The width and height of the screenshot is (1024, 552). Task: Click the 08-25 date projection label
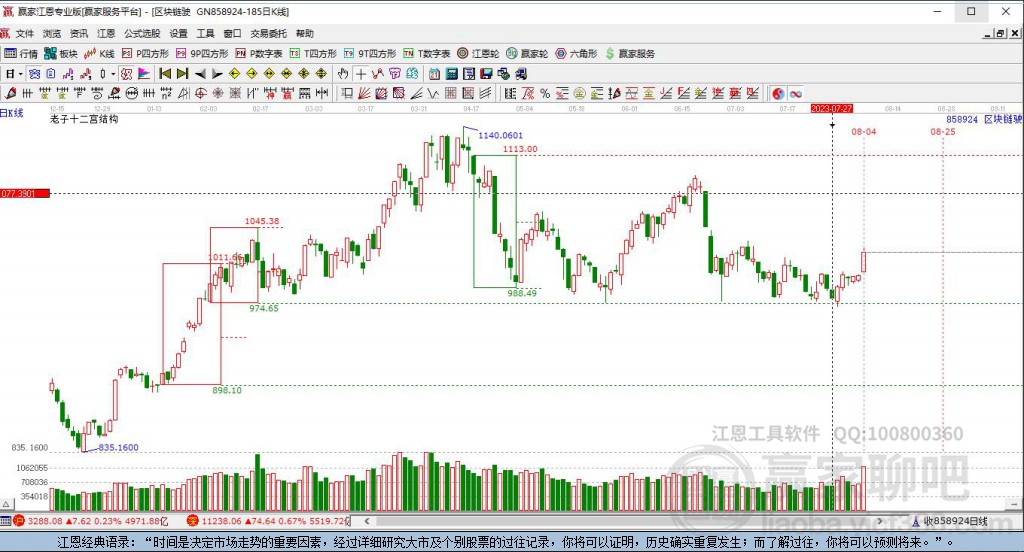[942, 132]
